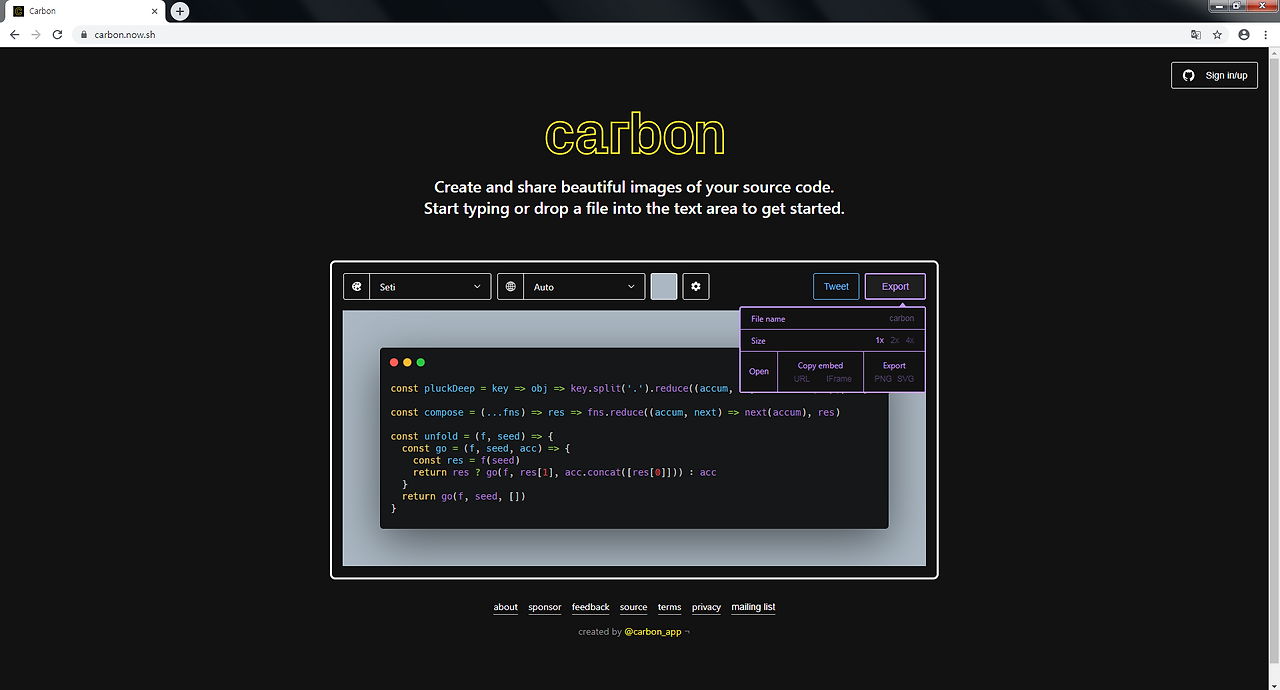Open the settings gear icon
The height and width of the screenshot is (690, 1280).
tap(696, 287)
